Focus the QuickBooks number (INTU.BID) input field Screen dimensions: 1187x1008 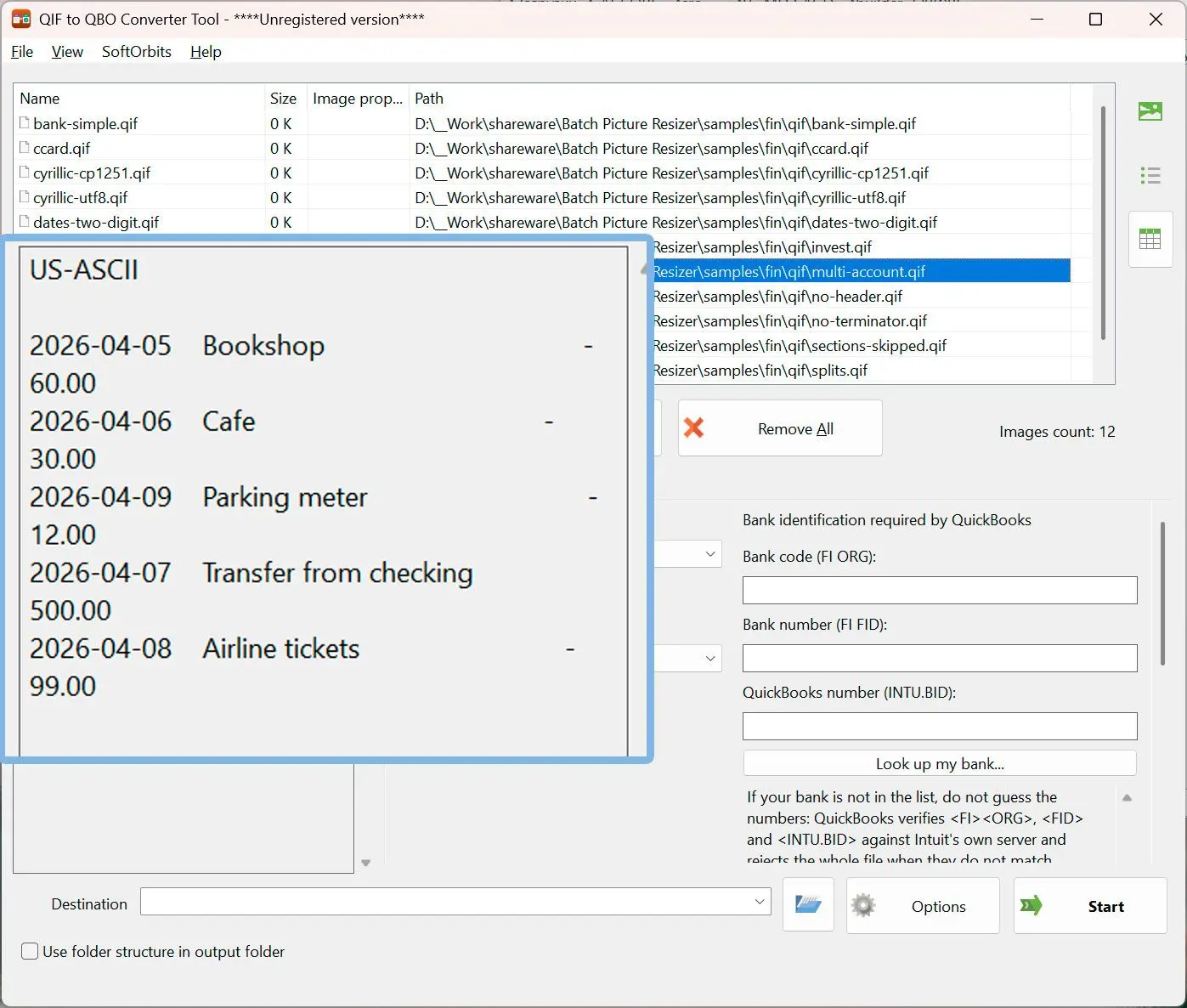[x=940, y=727]
